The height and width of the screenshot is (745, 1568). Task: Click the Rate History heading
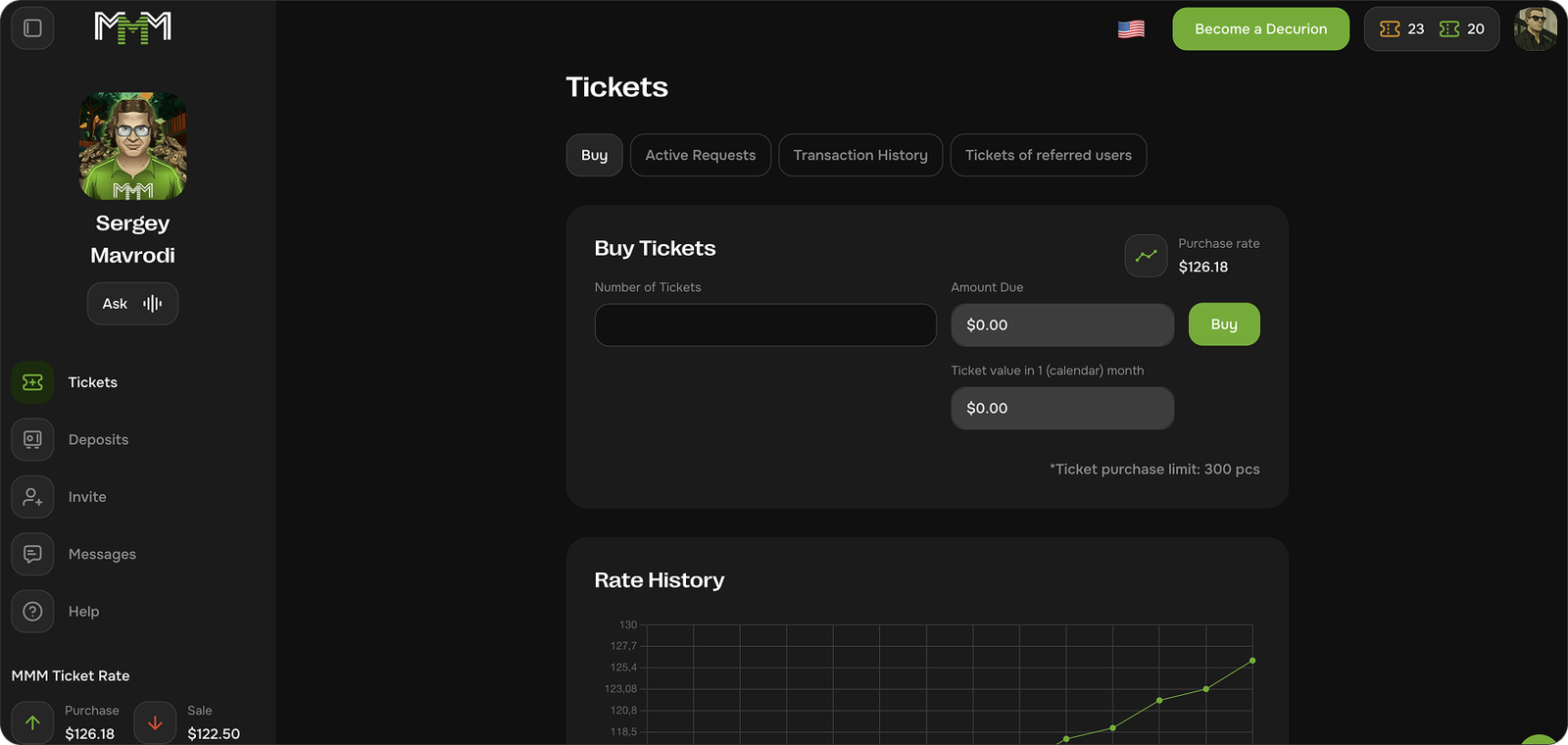pyautogui.click(x=660, y=580)
